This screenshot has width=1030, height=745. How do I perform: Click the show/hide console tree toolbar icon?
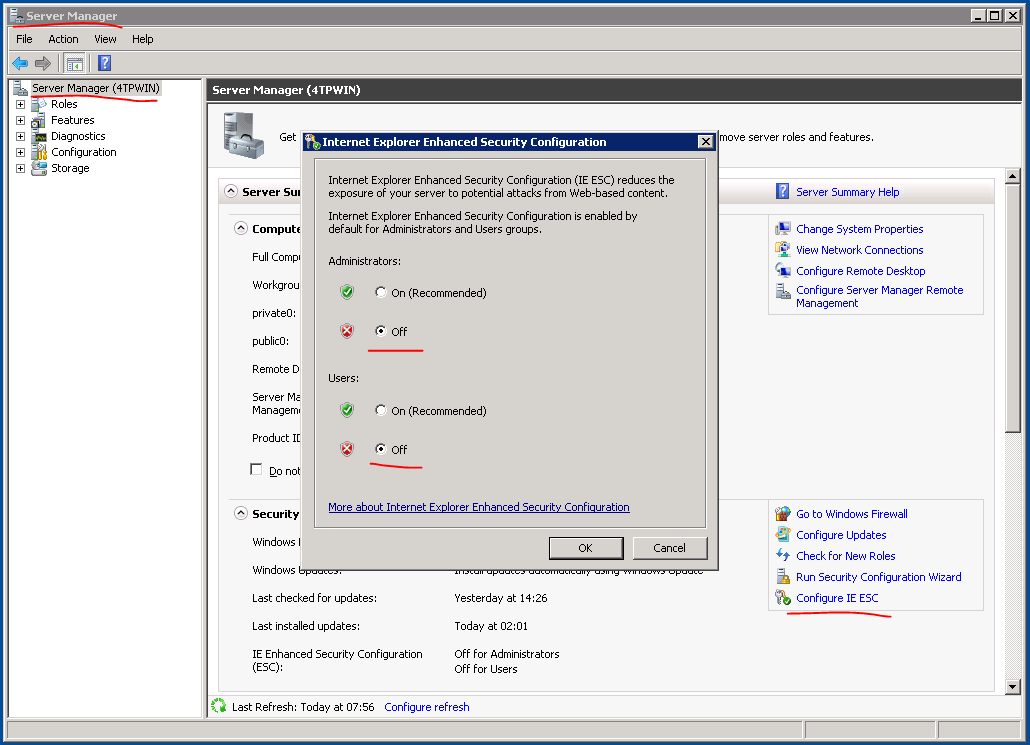(x=75, y=63)
